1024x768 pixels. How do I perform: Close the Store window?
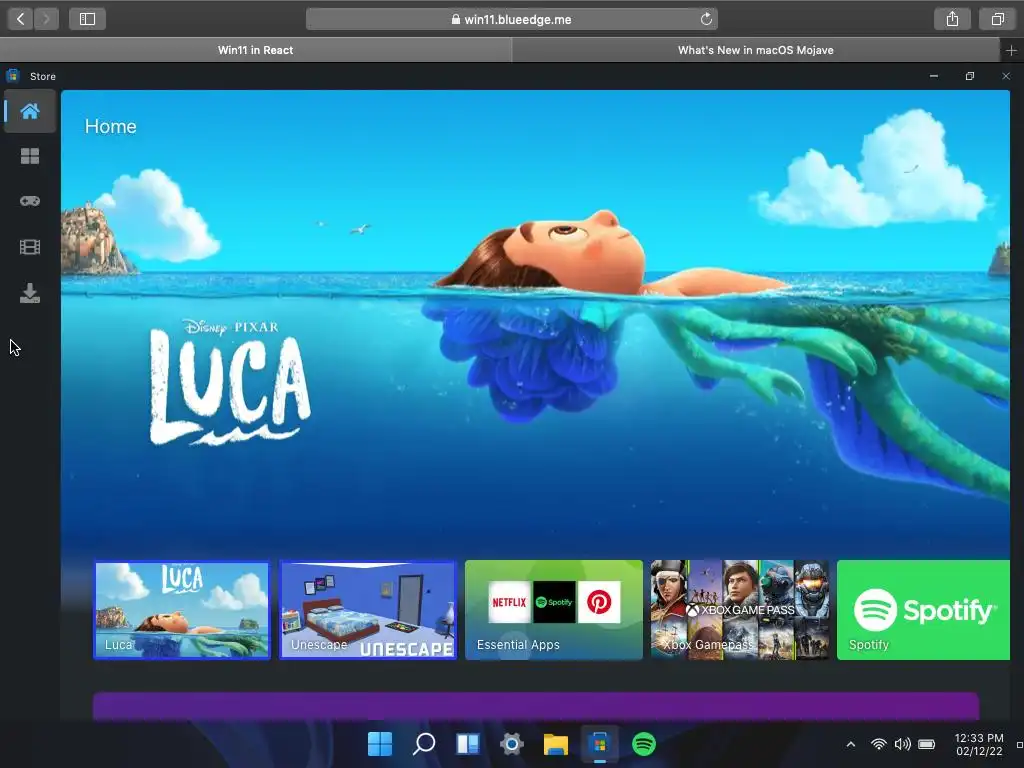click(x=1006, y=76)
